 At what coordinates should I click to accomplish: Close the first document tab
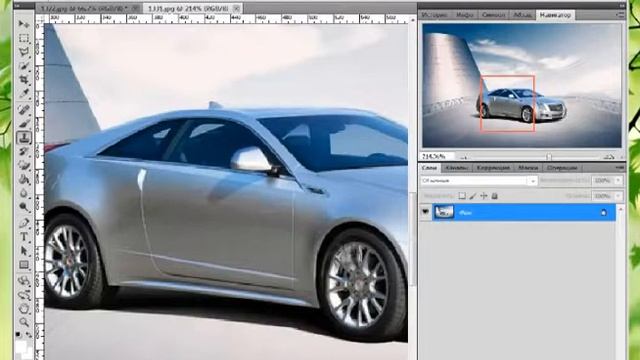pyautogui.click(x=136, y=8)
